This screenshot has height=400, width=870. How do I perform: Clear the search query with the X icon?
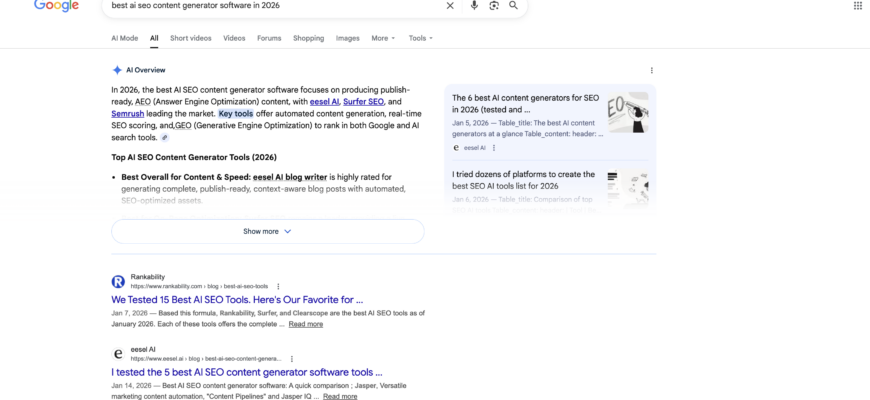click(x=450, y=6)
